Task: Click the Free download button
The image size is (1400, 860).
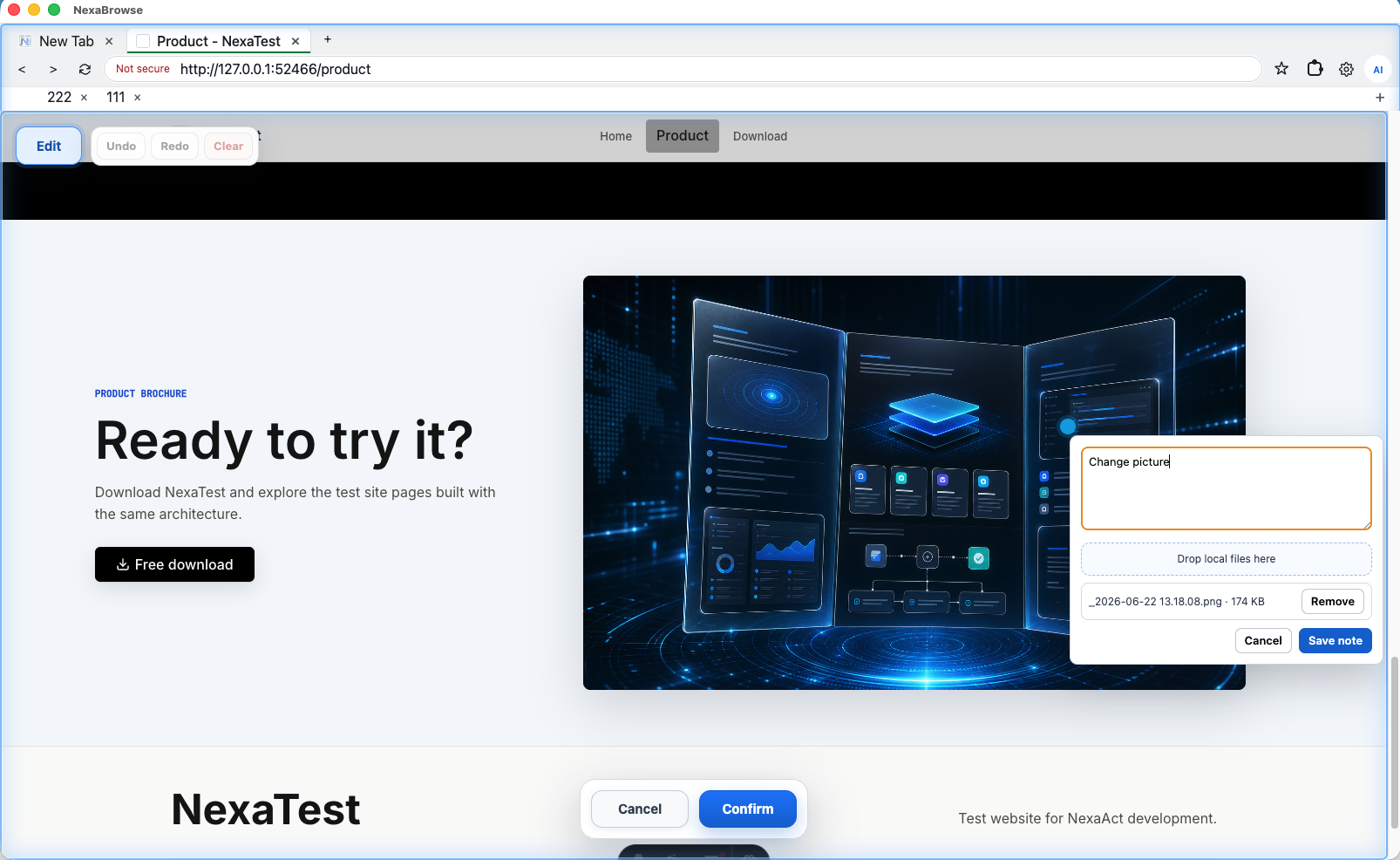Action: click(x=174, y=564)
